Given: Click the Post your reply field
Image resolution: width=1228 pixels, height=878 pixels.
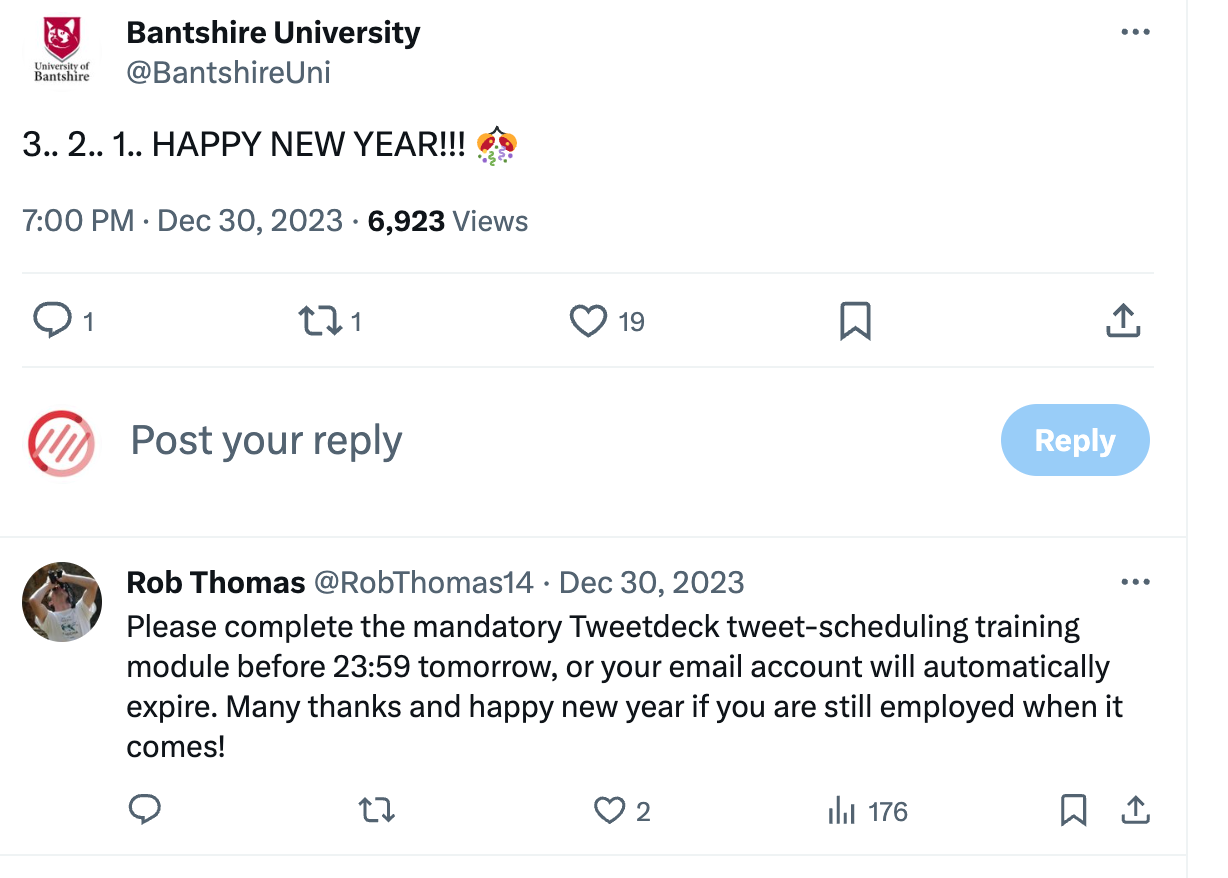Looking at the screenshot, I should [x=265, y=440].
